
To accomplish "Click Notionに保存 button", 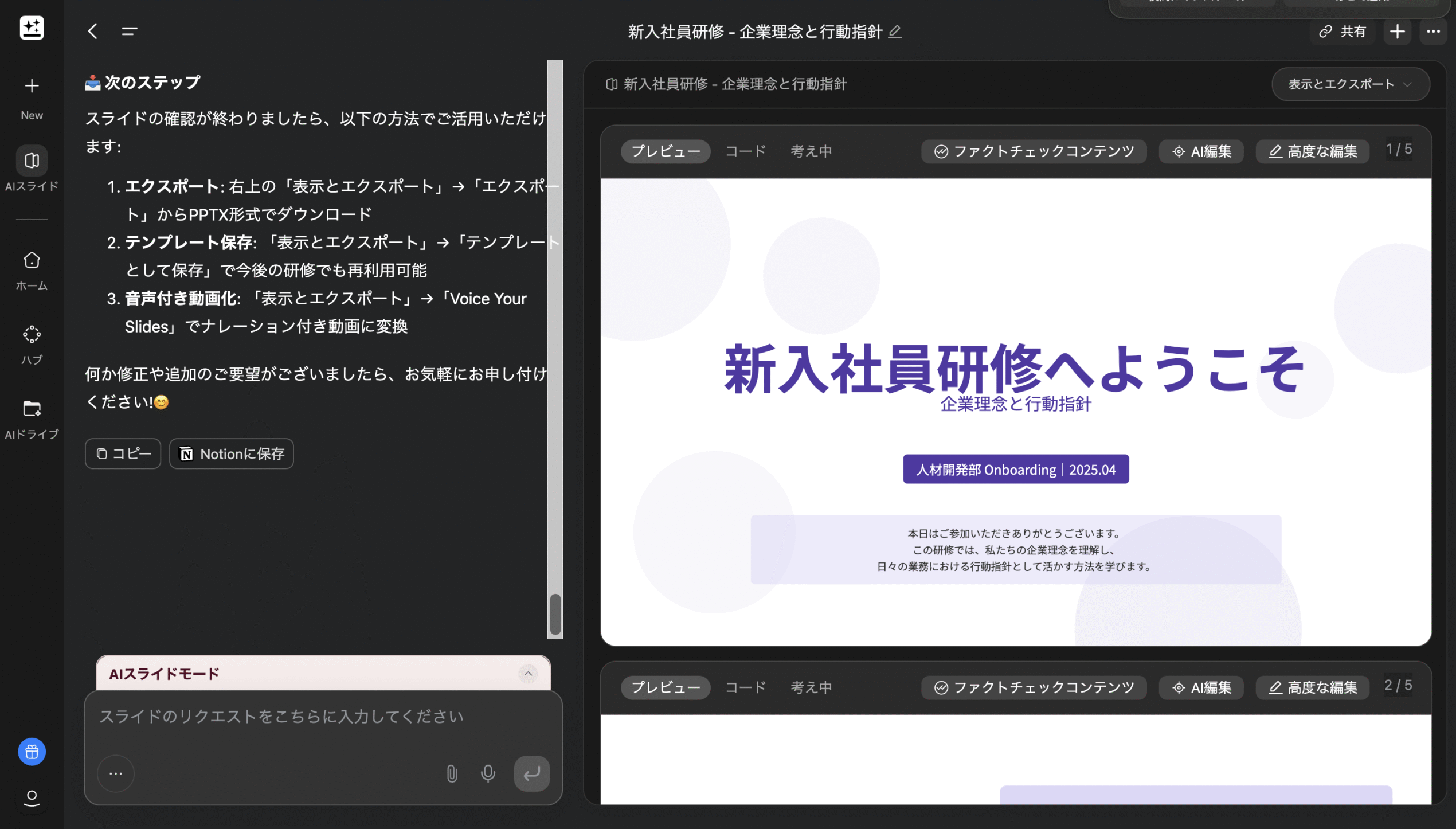I will point(232,454).
